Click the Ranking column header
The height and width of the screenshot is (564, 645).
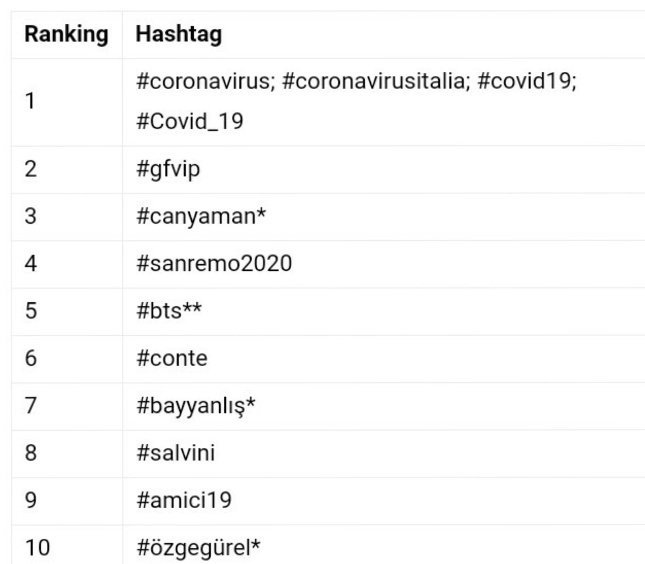tap(66, 34)
